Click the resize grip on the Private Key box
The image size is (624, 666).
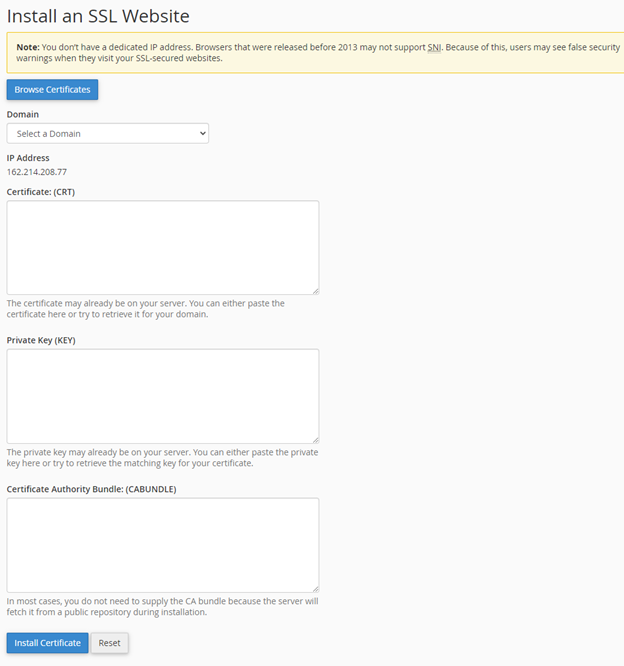coord(315,439)
